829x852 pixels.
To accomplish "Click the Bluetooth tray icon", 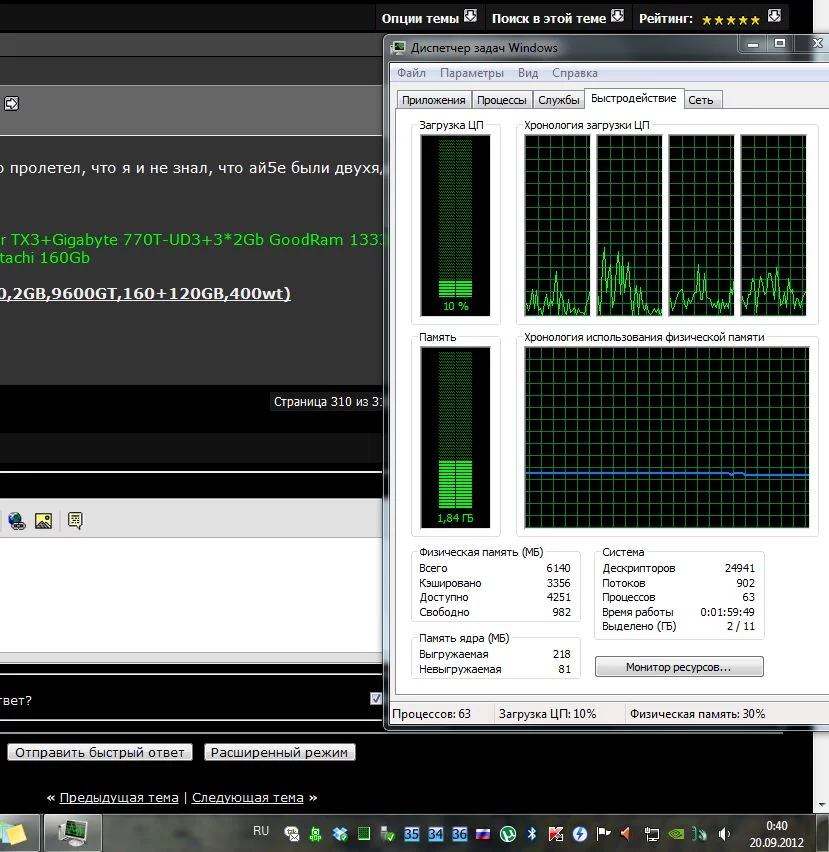I will 532,833.
